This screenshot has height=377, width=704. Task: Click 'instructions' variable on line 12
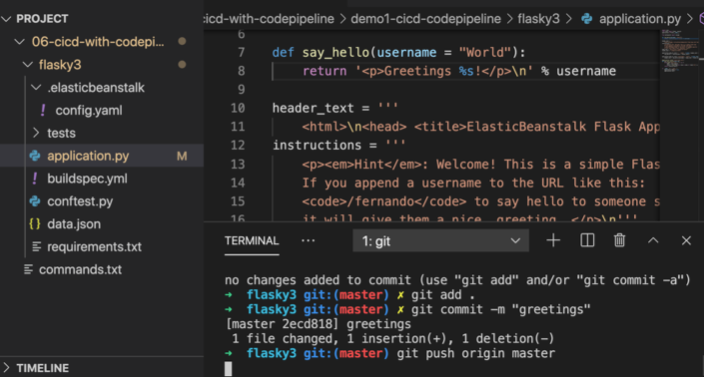click(317, 145)
